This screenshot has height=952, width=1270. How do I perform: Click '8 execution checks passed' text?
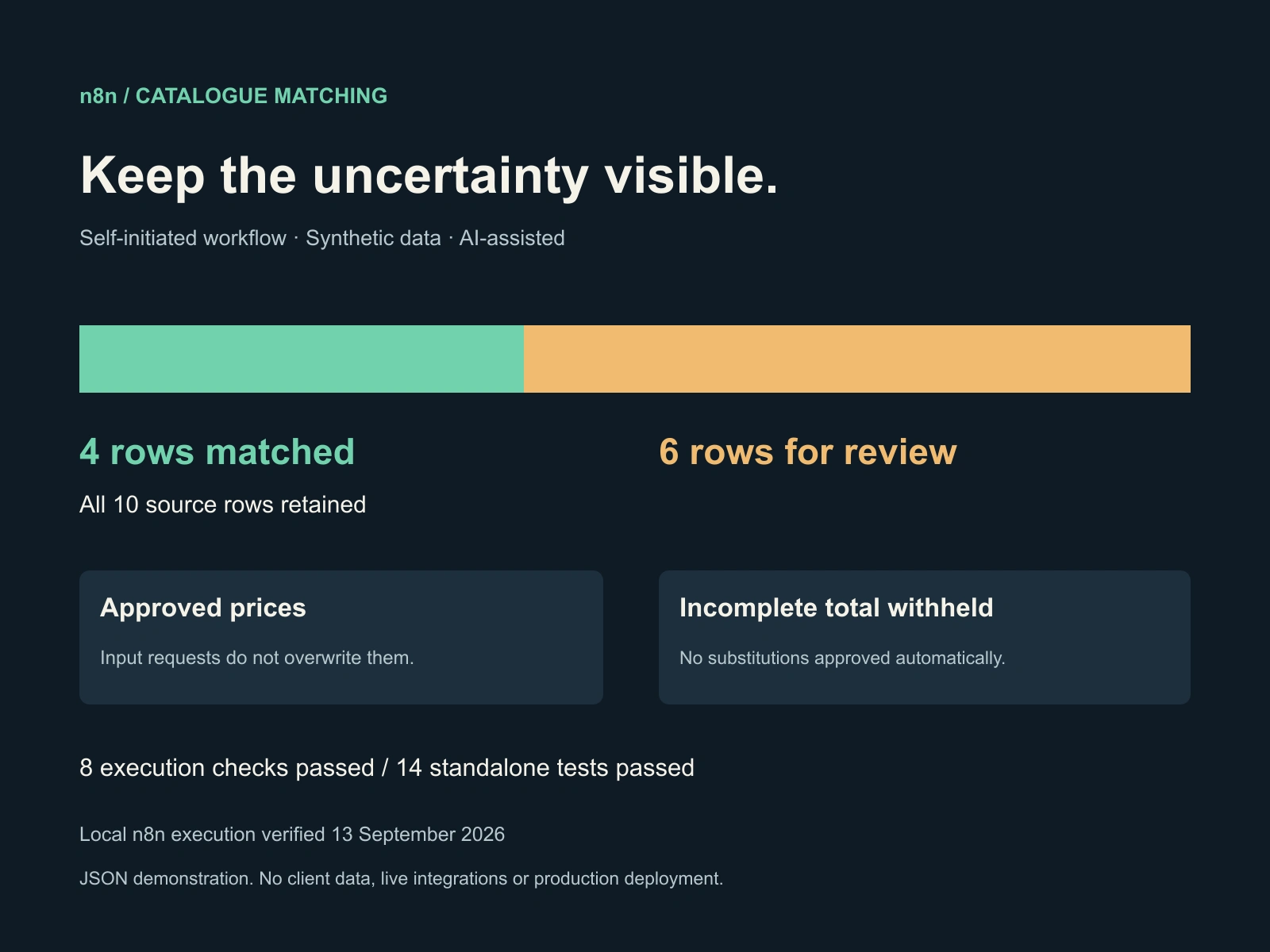[227, 768]
